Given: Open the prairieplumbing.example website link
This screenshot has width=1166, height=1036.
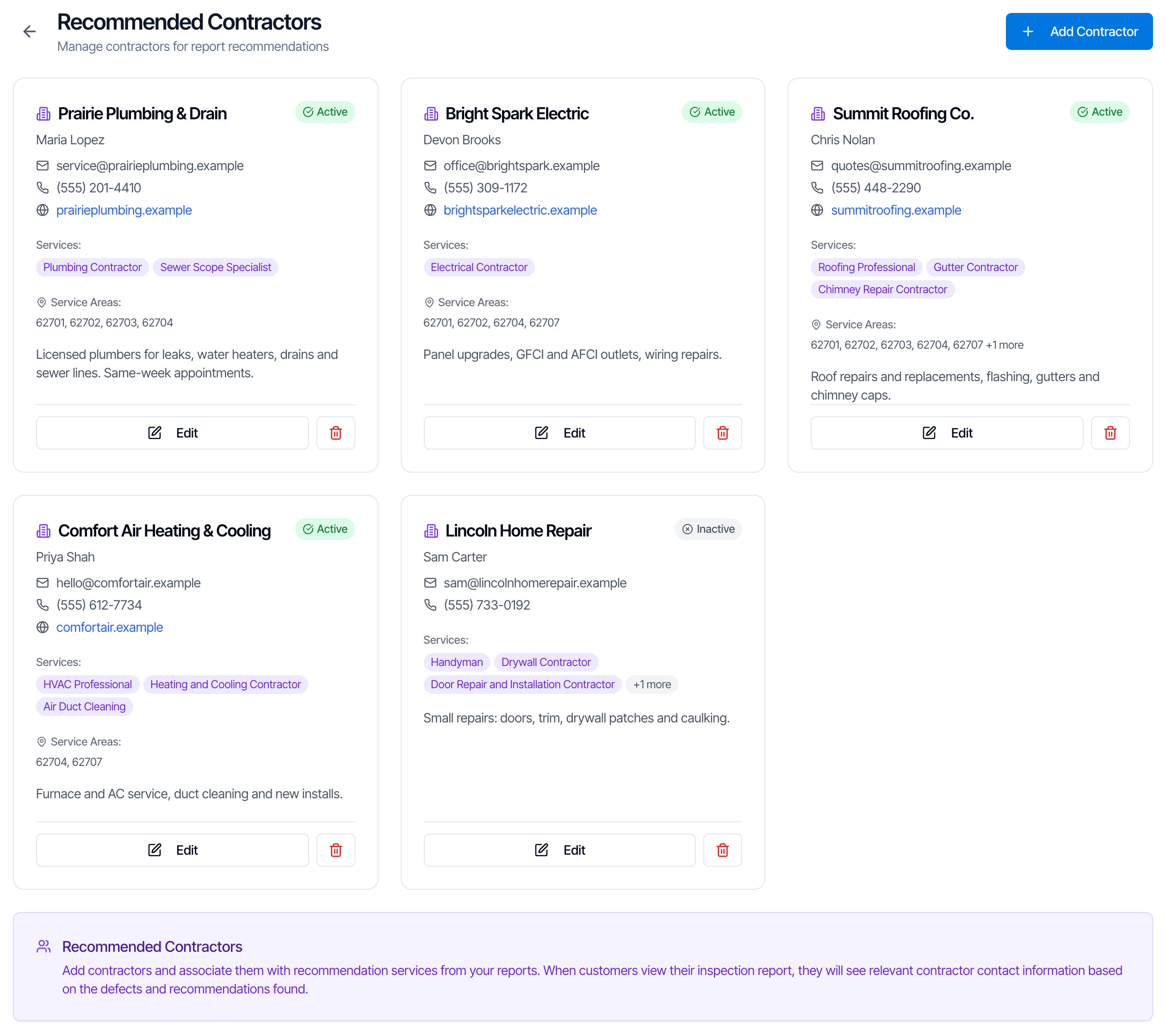Looking at the screenshot, I should point(124,210).
